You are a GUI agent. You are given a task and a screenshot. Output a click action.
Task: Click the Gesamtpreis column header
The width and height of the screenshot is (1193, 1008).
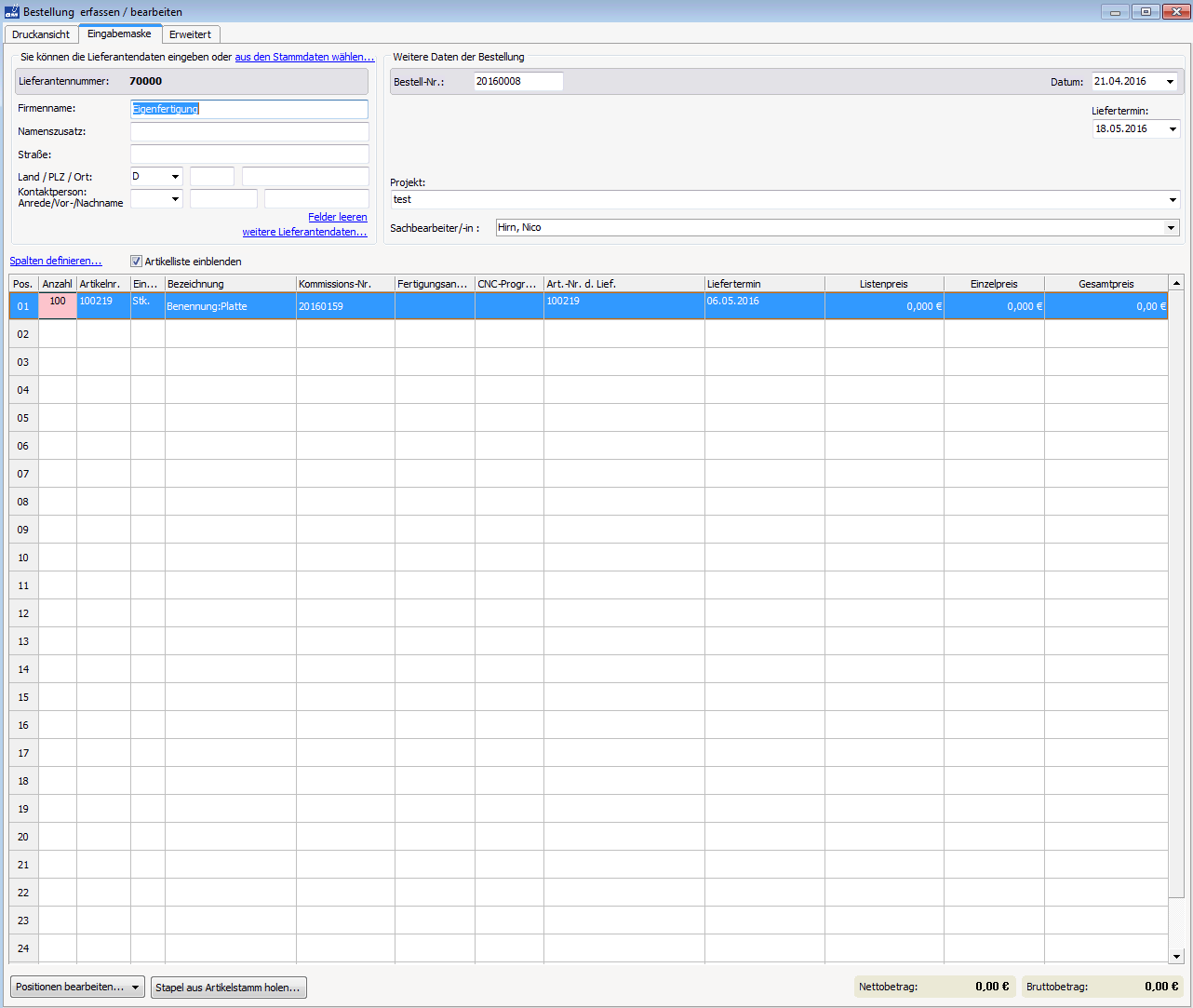(x=1106, y=284)
